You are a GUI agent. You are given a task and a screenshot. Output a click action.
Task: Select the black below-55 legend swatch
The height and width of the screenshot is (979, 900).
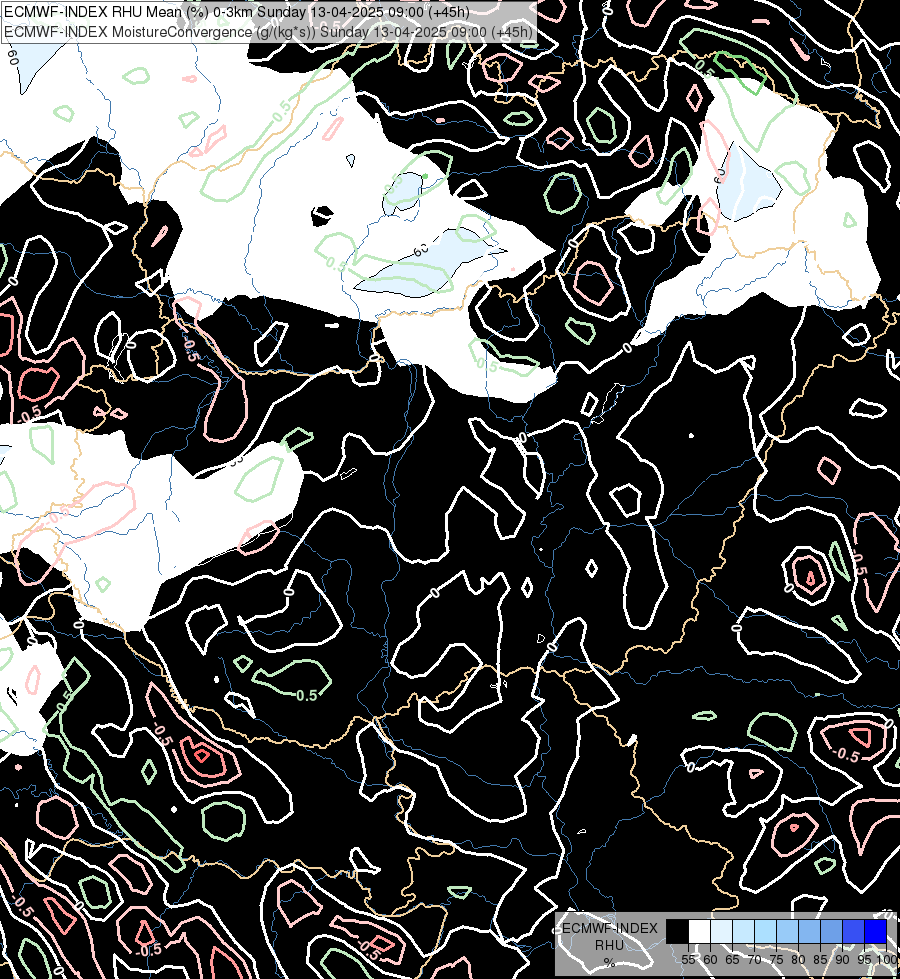(x=678, y=931)
